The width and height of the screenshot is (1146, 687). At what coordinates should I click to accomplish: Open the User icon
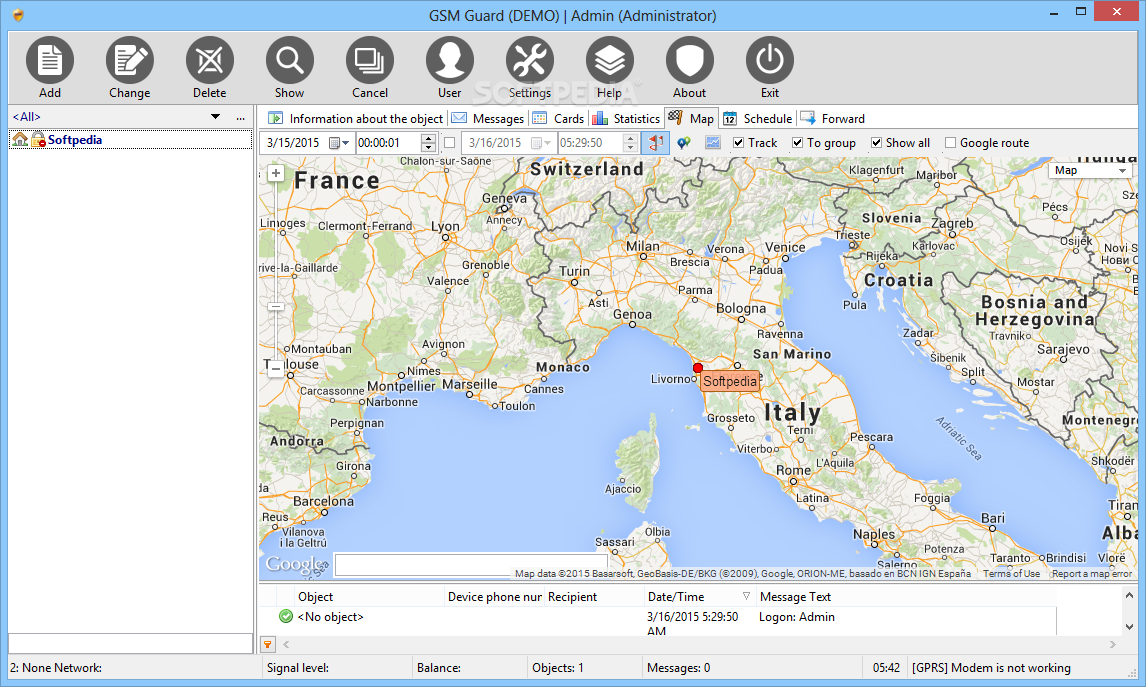[449, 60]
